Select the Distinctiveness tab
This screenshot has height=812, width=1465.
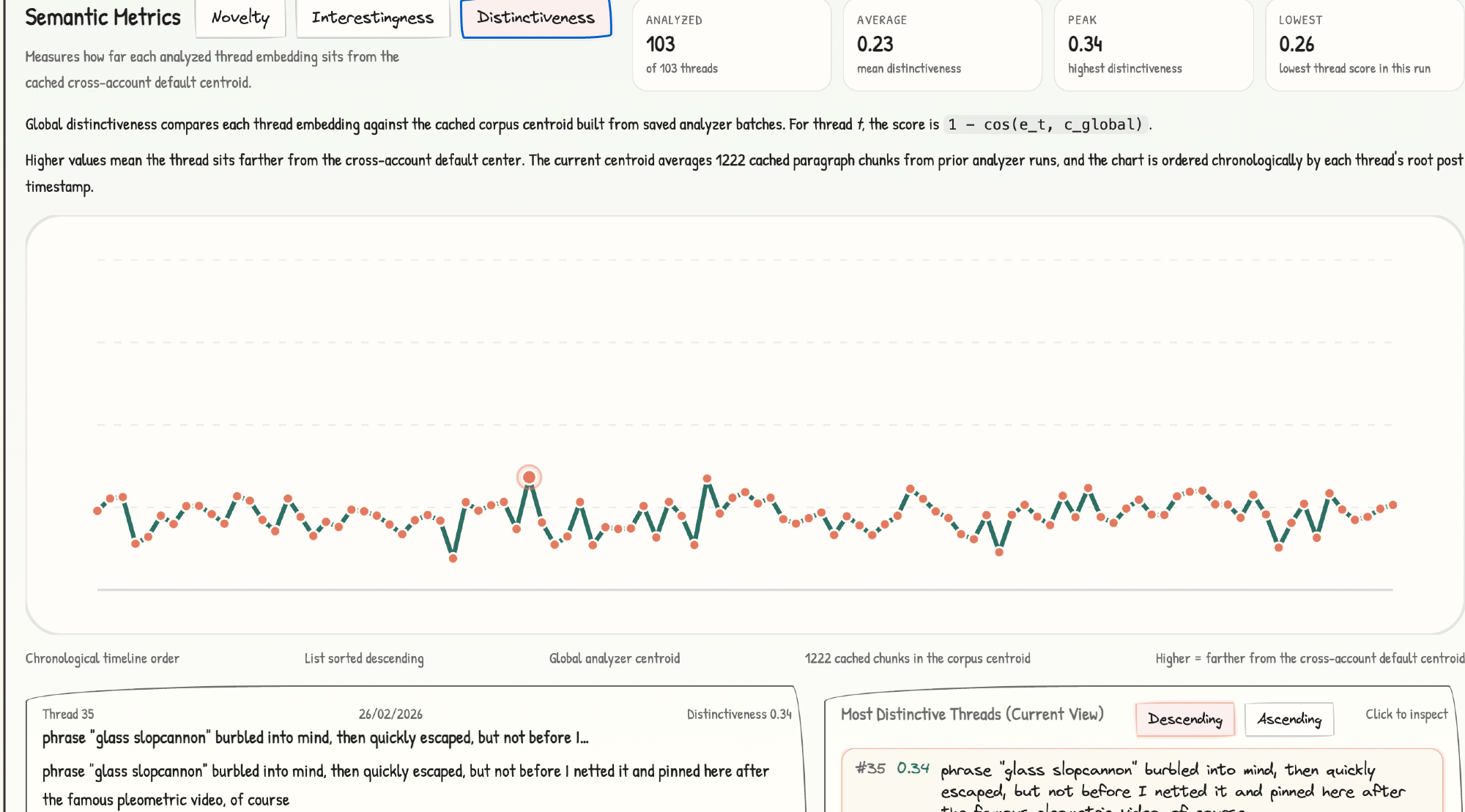[535, 18]
